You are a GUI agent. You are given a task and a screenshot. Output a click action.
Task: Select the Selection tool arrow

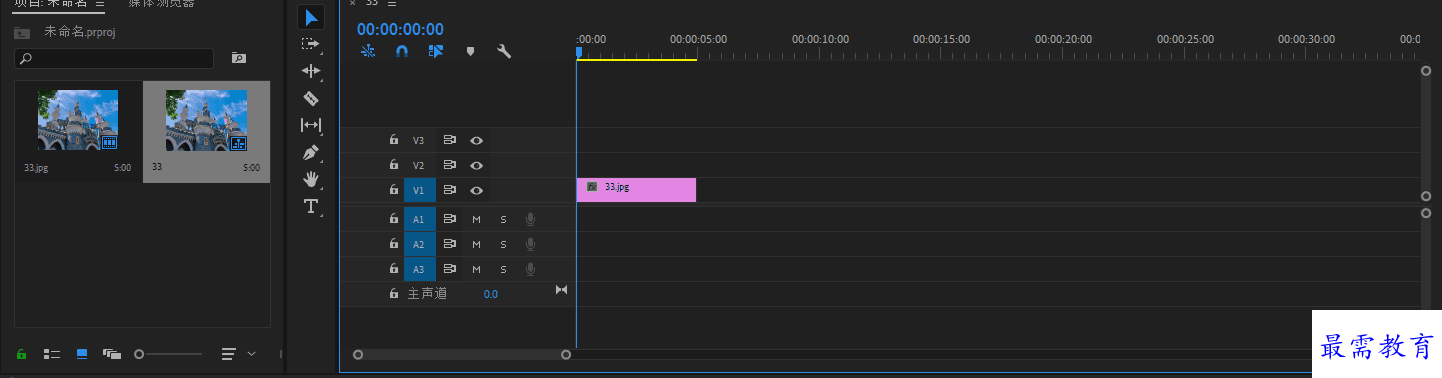pos(311,18)
